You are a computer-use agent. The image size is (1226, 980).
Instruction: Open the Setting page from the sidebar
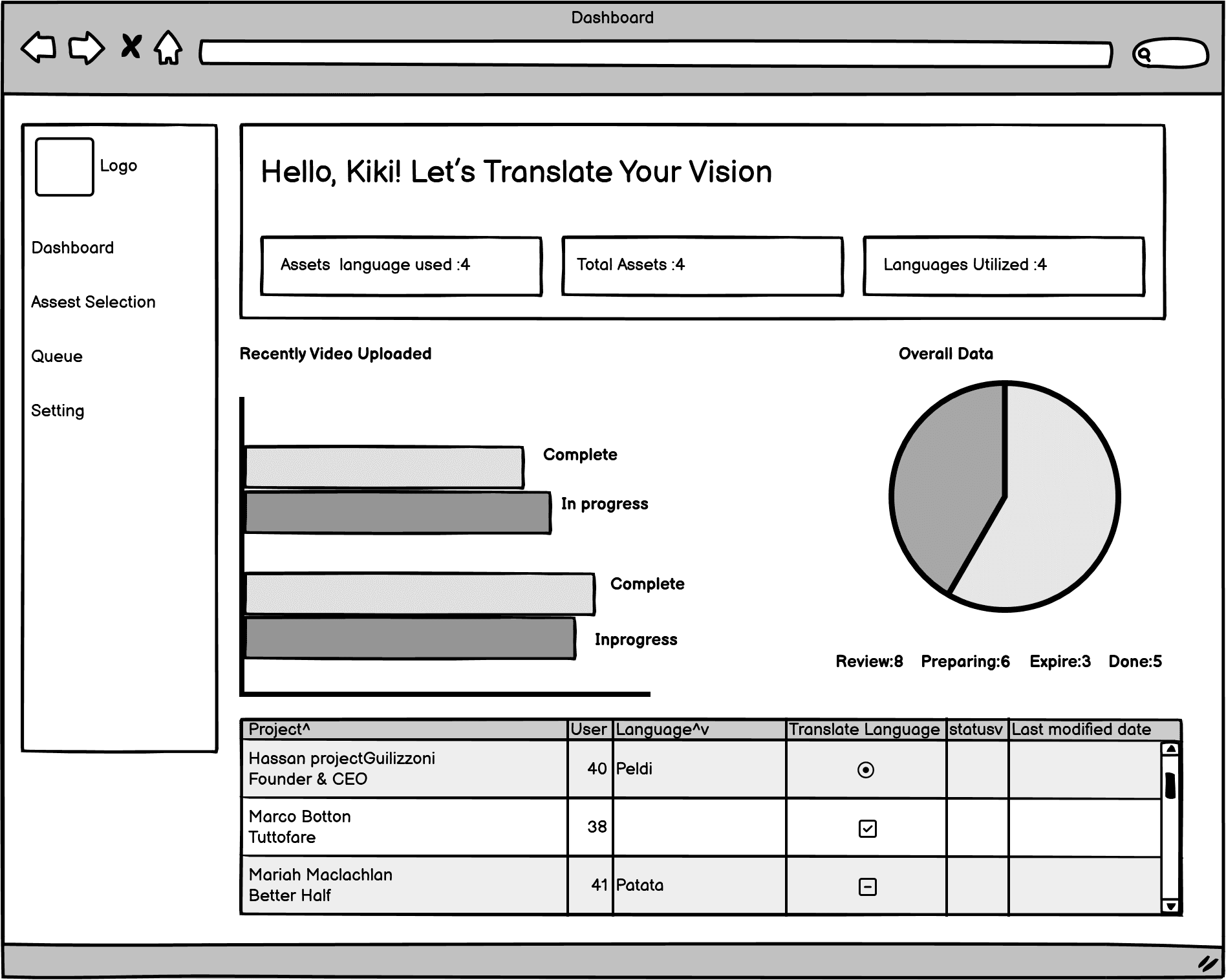pyautogui.click(x=58, y=410)
